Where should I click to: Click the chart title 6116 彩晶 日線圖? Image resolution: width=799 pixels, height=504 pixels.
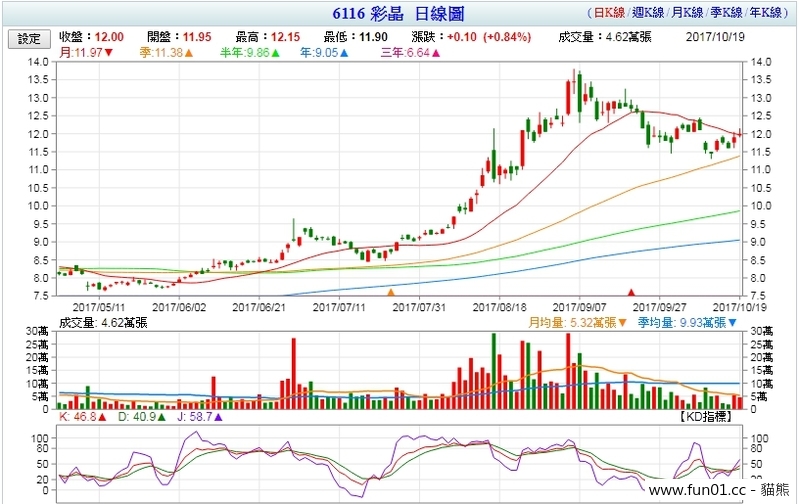(x=398, y=14)
